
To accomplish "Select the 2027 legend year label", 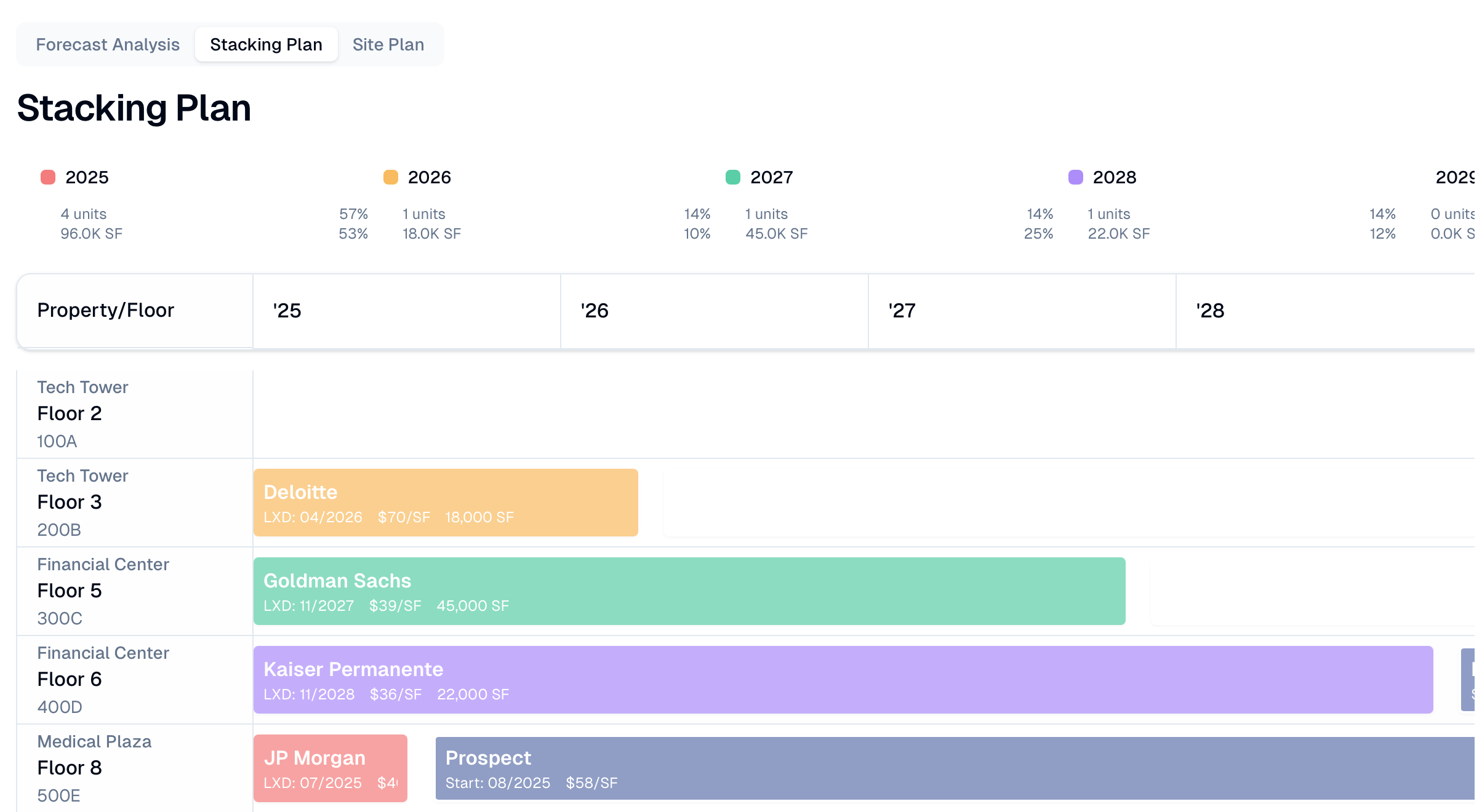I will click(772, 177).
